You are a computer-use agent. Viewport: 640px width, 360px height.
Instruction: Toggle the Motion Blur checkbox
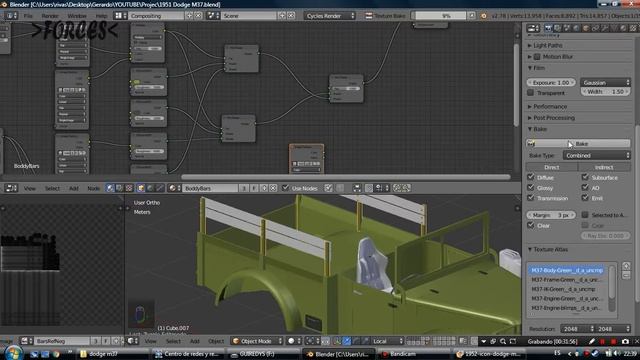537,57
